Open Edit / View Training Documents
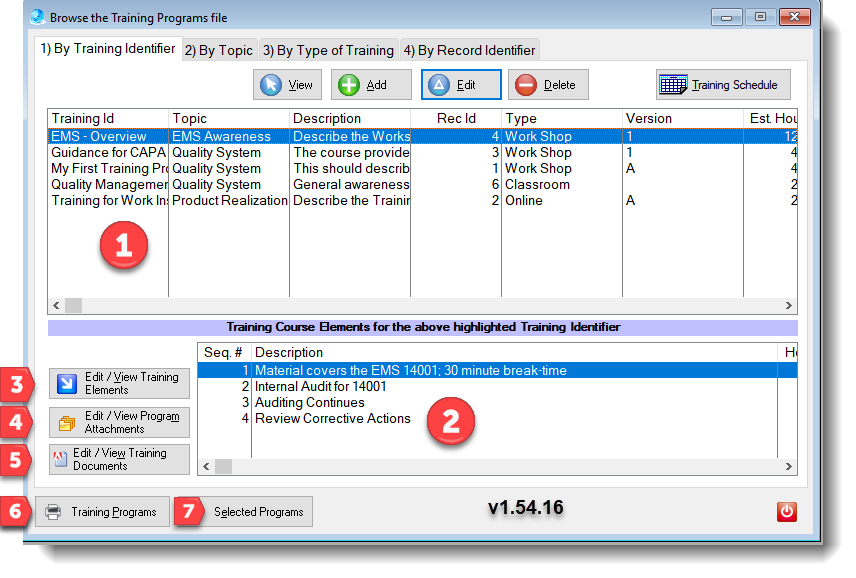856x578 pixels. tap(119, 459)
